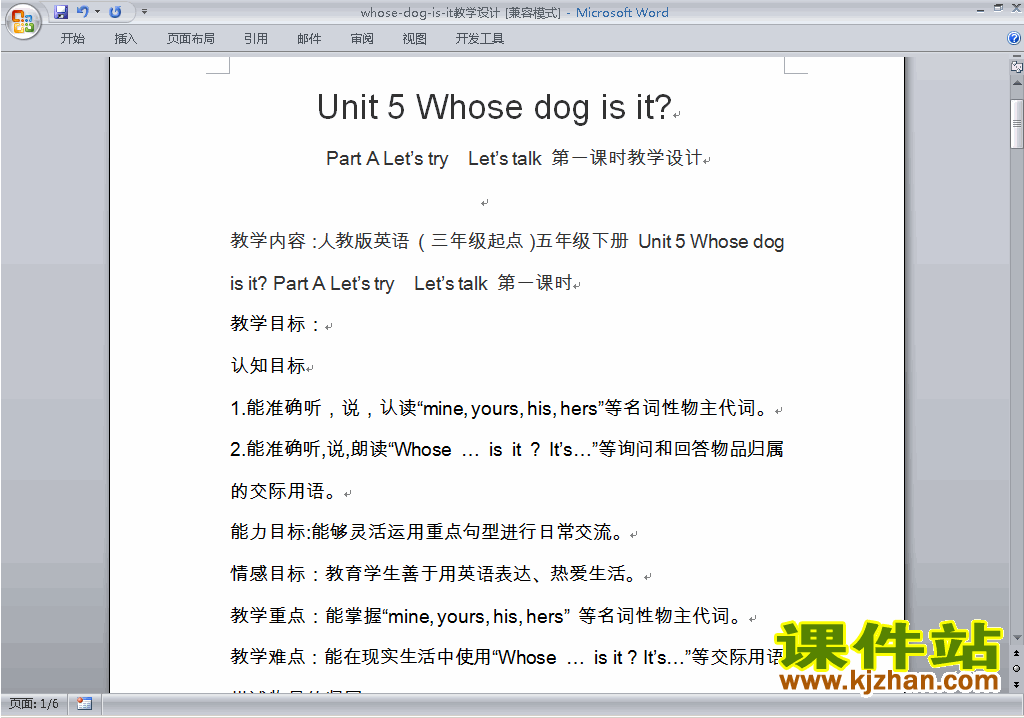The image size is (1024, 718).
Task: Click the line "is it? Part A Let's try"
Action: click(312, 284)
